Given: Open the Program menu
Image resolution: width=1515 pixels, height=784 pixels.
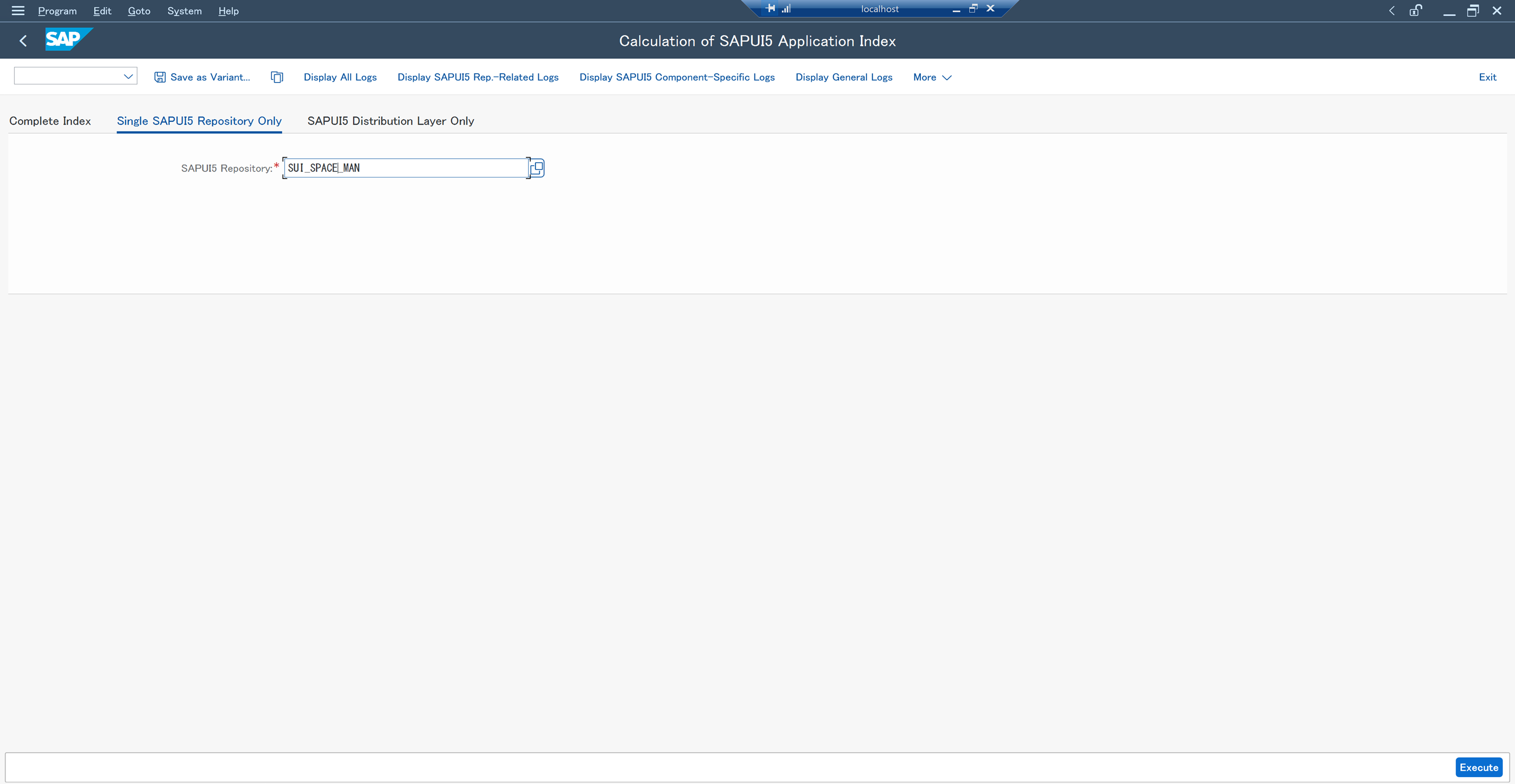Looking at the screenshot, I should 56,10.
